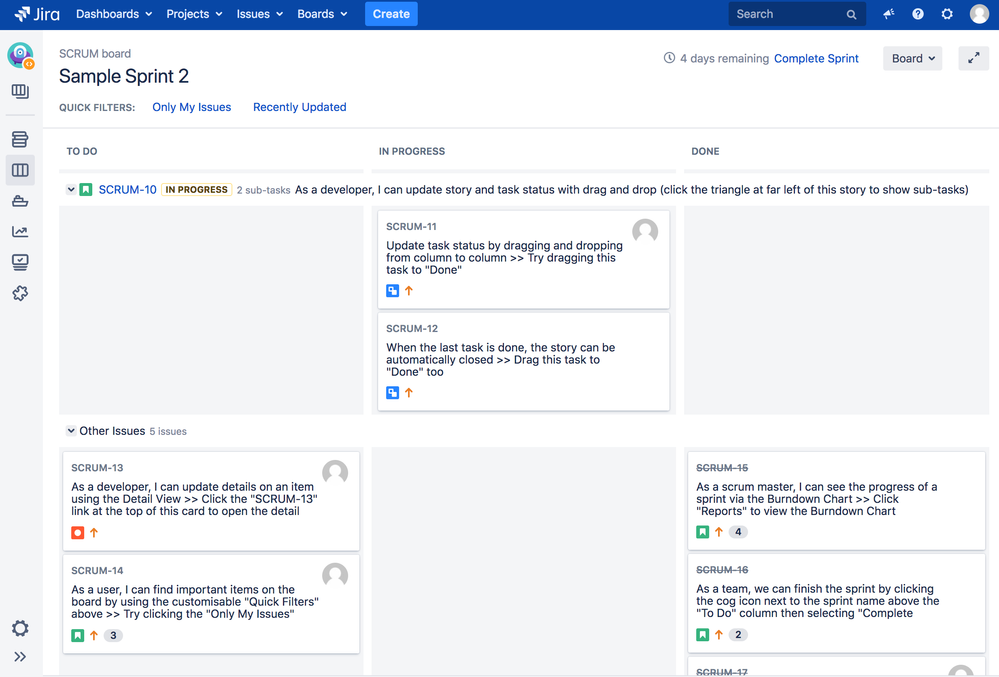Click the sub-task icon on SCRUM-11
Viewport: 999px width, 677px height.
(x=392, y=291)
